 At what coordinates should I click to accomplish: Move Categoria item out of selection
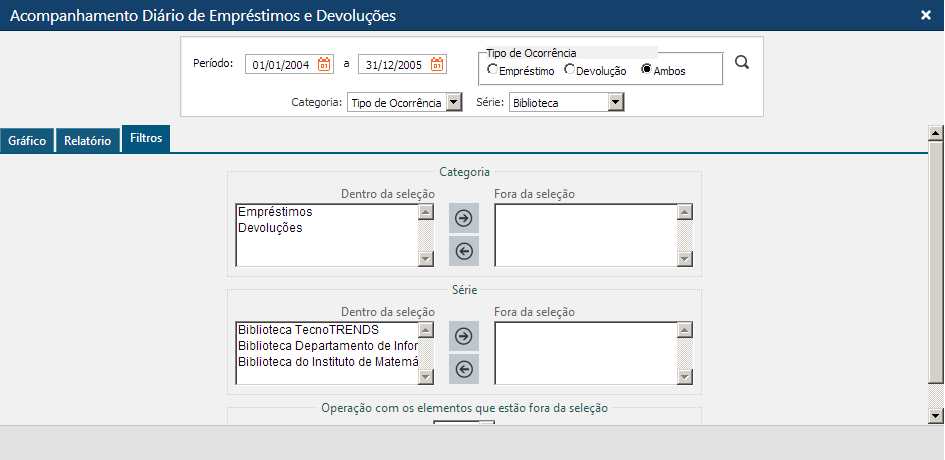463,218
